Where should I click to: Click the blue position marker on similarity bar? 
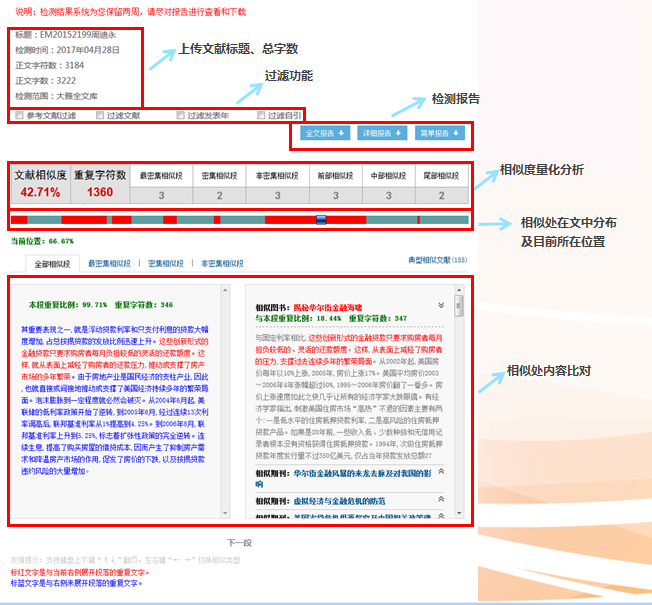pyautogui.click(x=321, y=218)
